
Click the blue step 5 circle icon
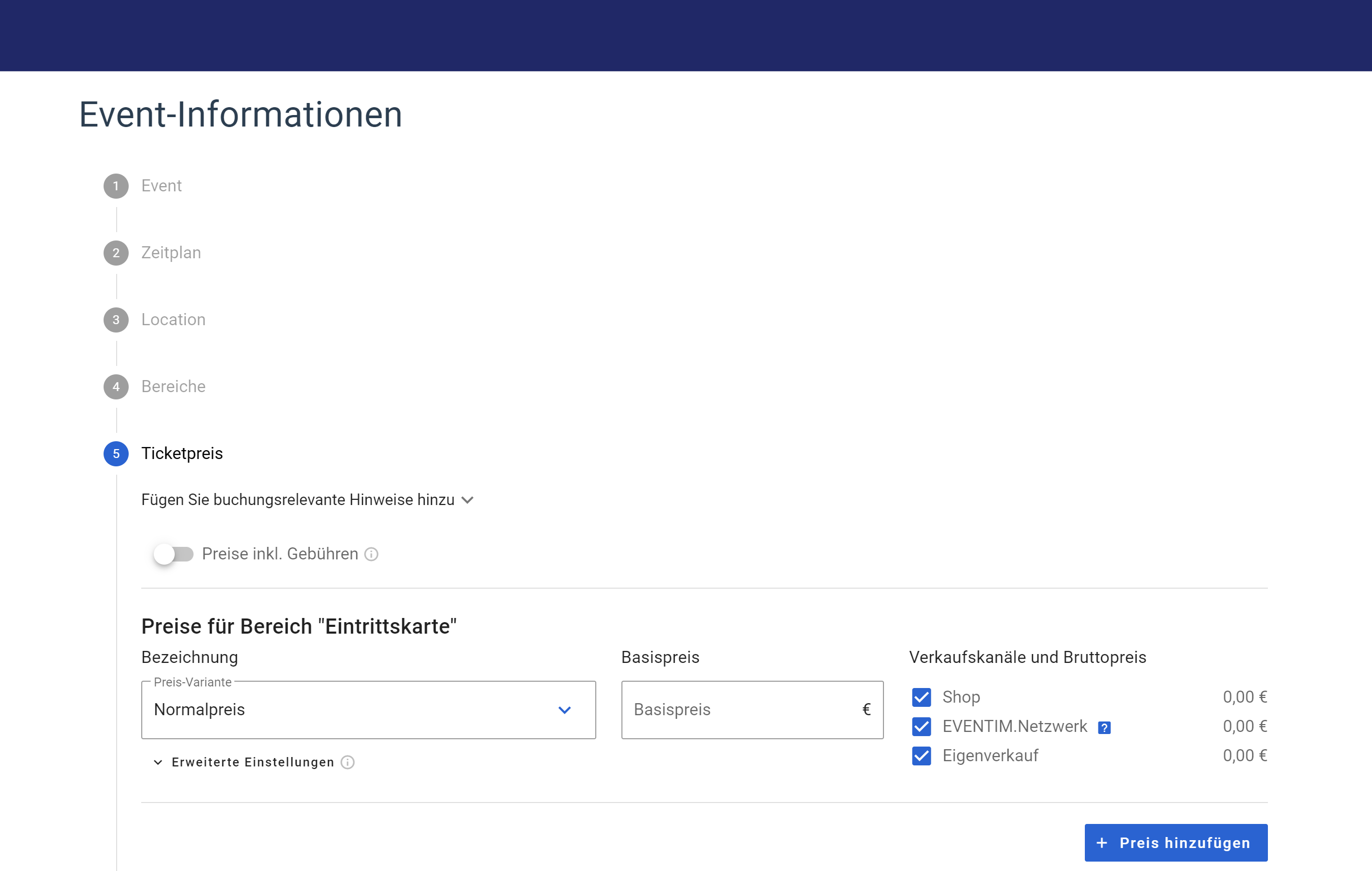pos(116,453)
